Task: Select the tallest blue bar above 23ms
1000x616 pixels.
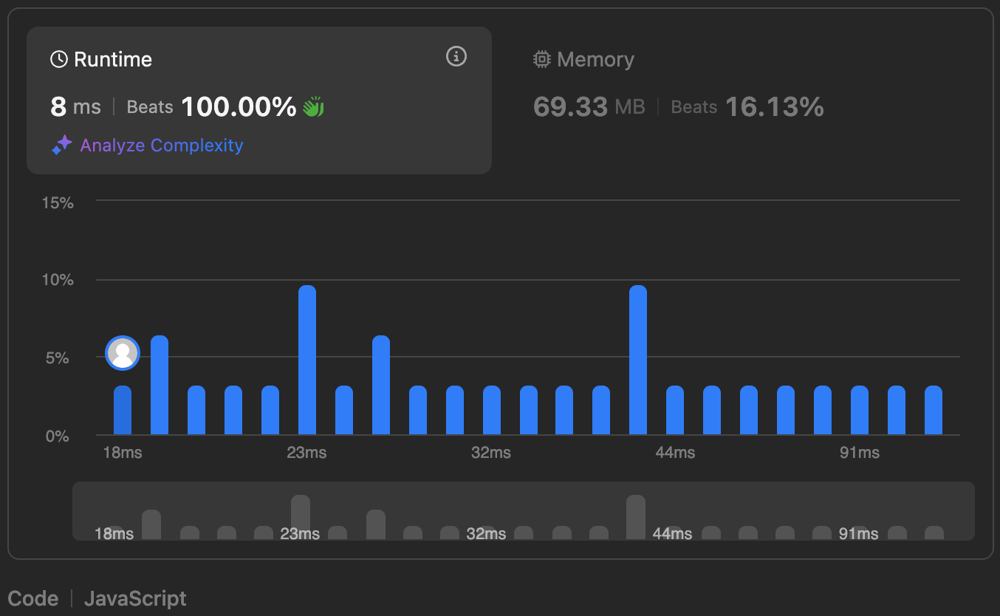Action: coord(307,360)
